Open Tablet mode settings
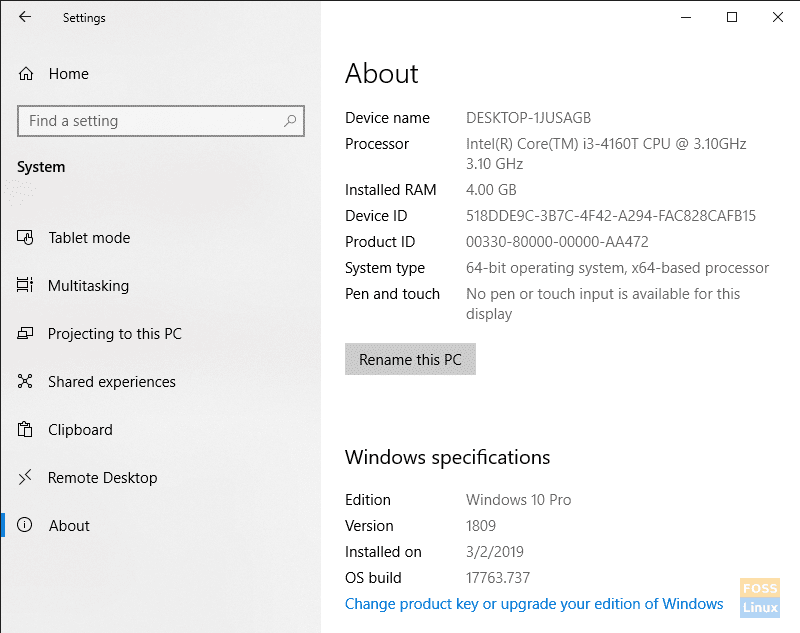800x633 pixels. (89, 238)
